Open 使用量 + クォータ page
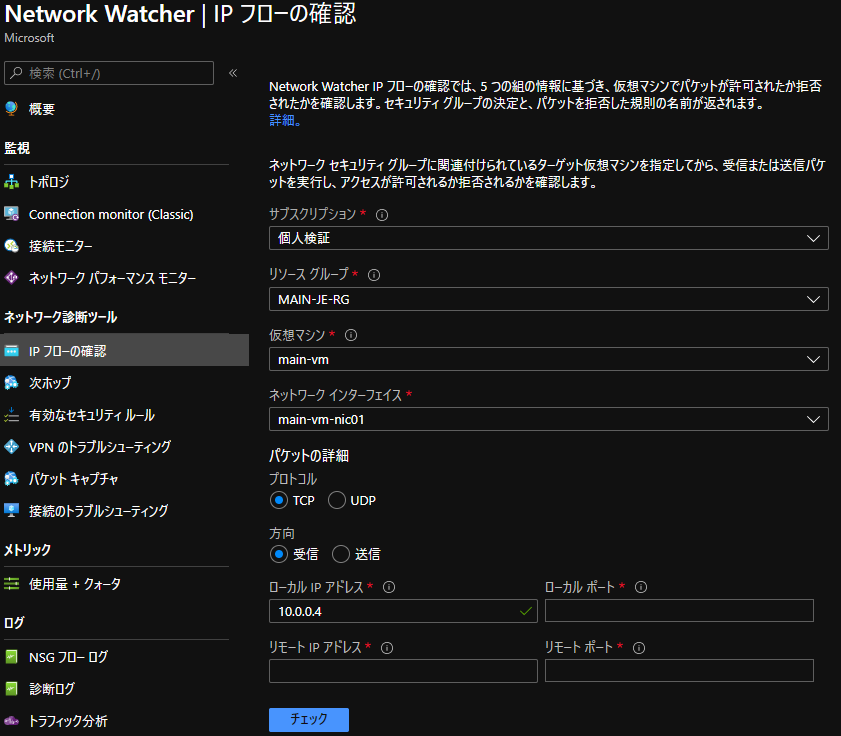Screen dimensions: 841x736 (75, 584)
